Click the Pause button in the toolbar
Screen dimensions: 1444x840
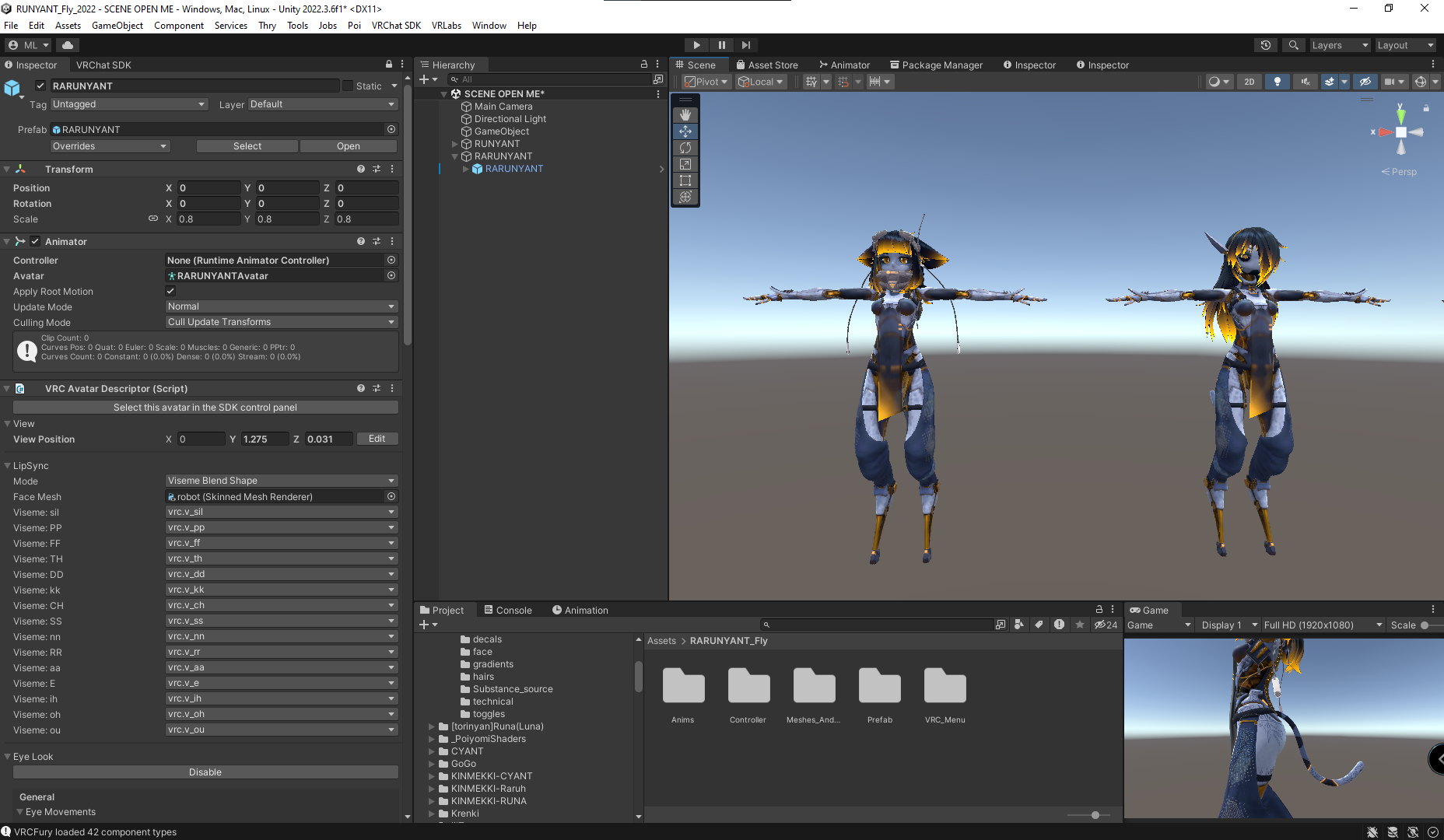721,45
